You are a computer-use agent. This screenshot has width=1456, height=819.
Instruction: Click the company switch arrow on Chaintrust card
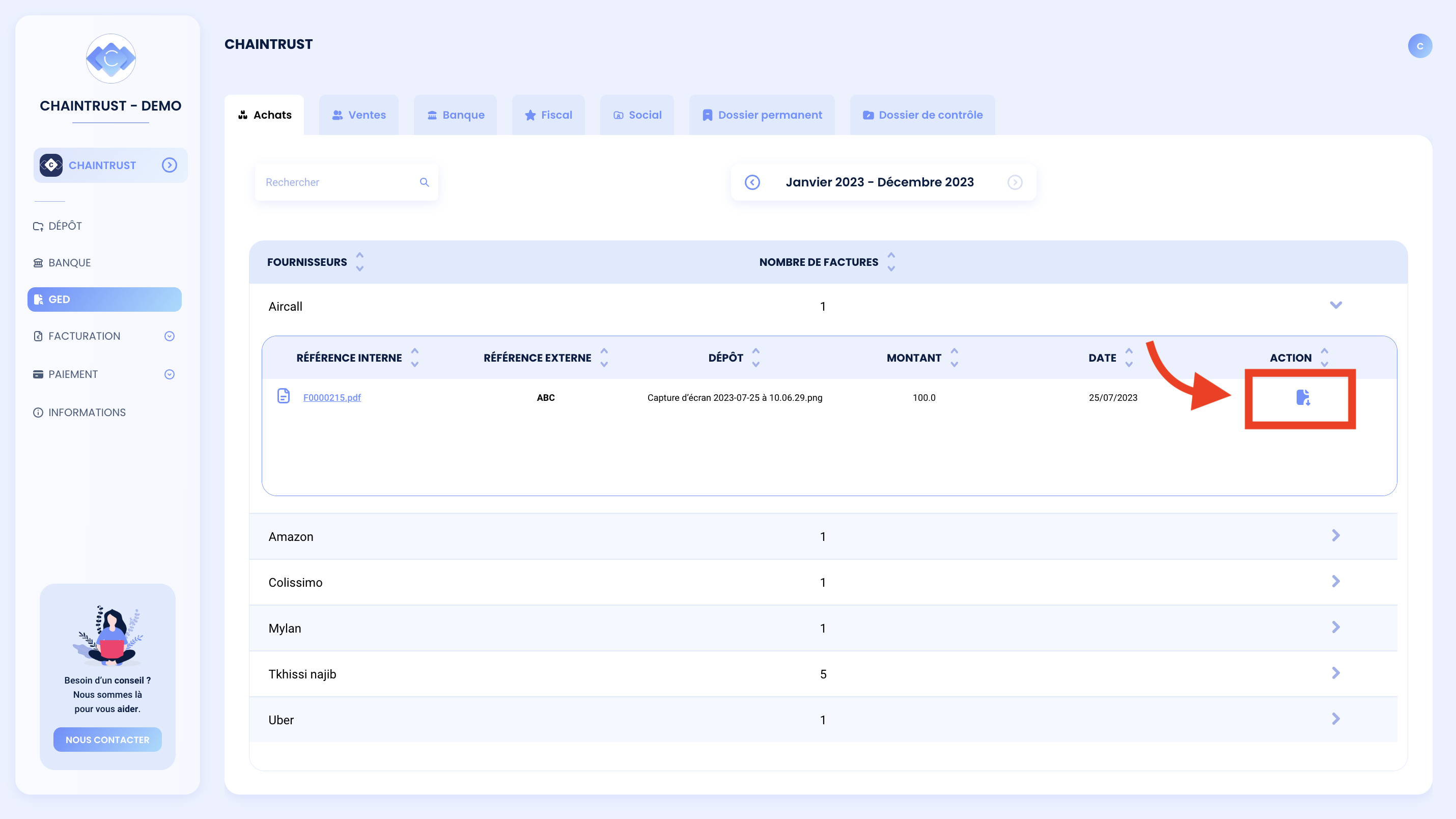[170, 165]
